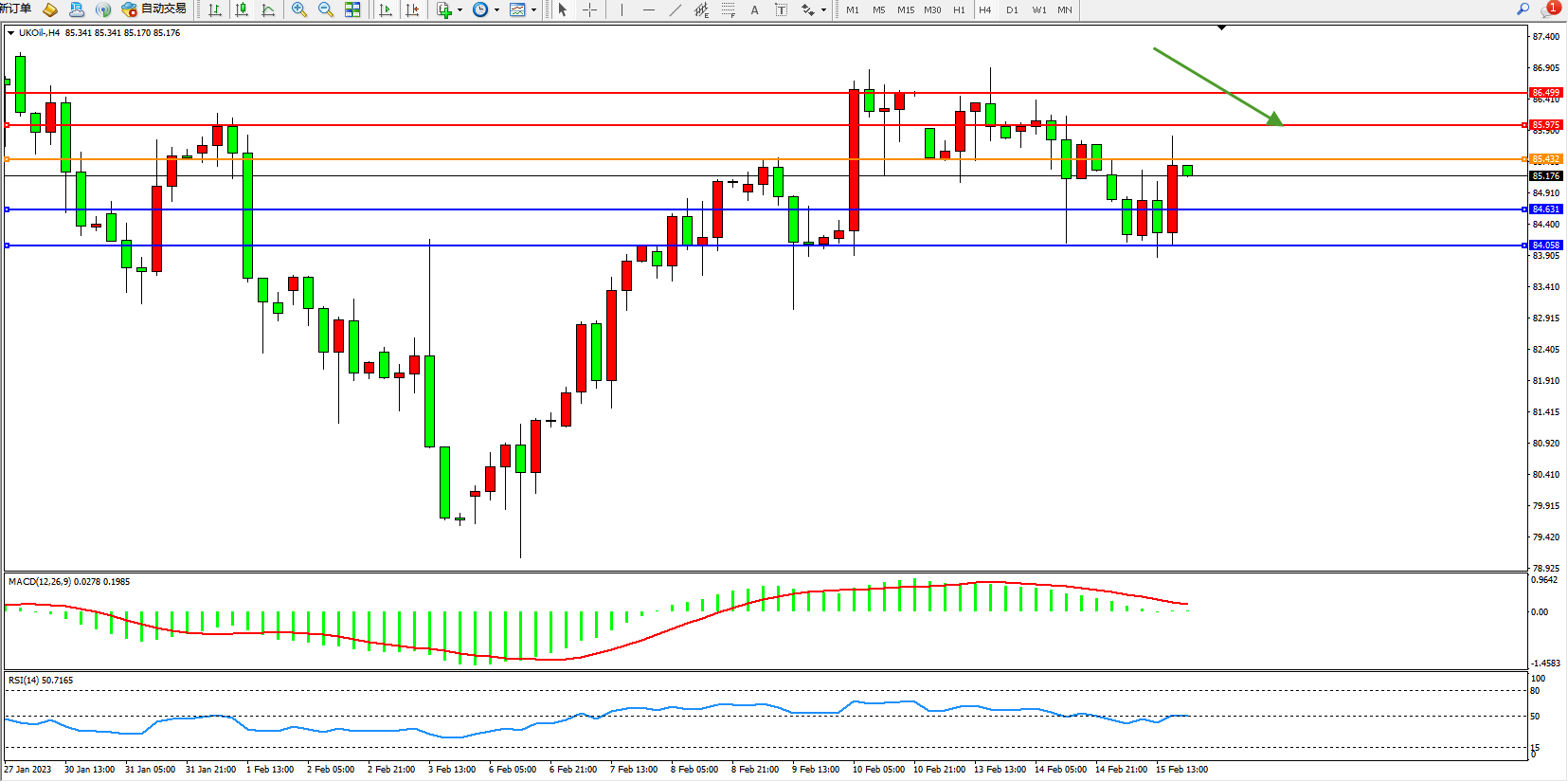
Task: Select the horizontal line drawing tool
Action: (648, 9)
